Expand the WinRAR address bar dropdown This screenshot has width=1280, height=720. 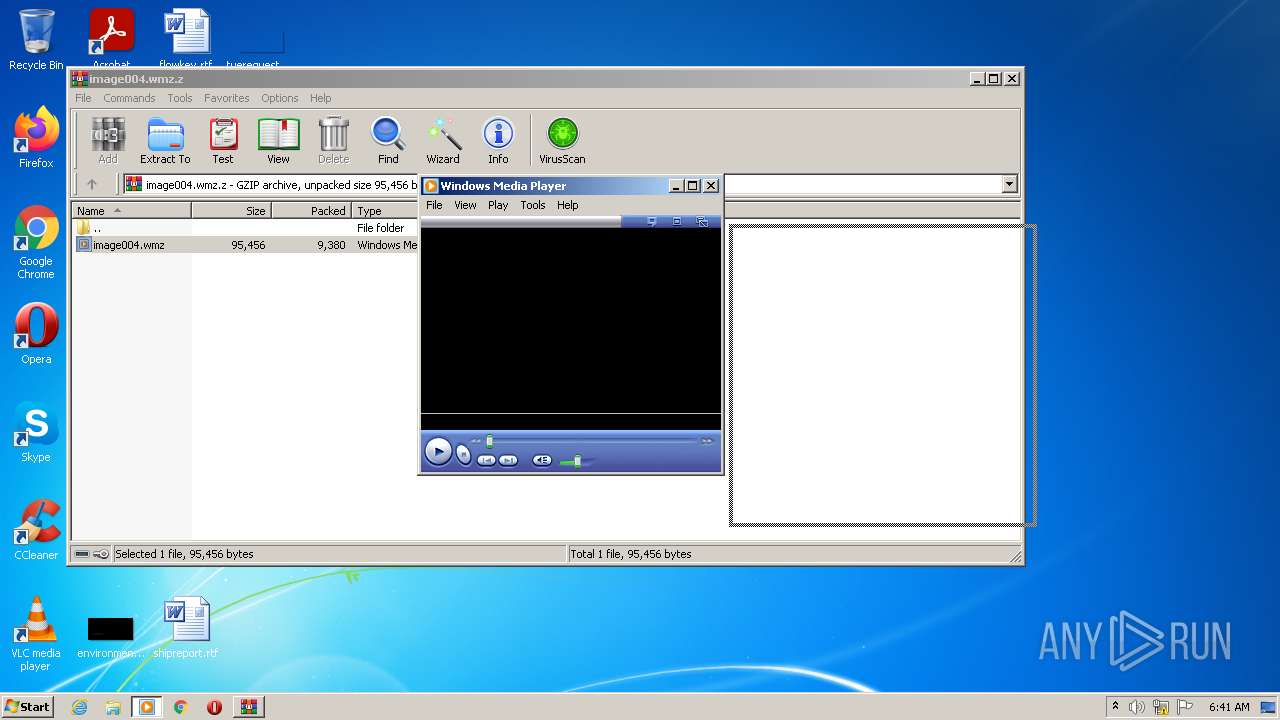(x=1009, y=184)
